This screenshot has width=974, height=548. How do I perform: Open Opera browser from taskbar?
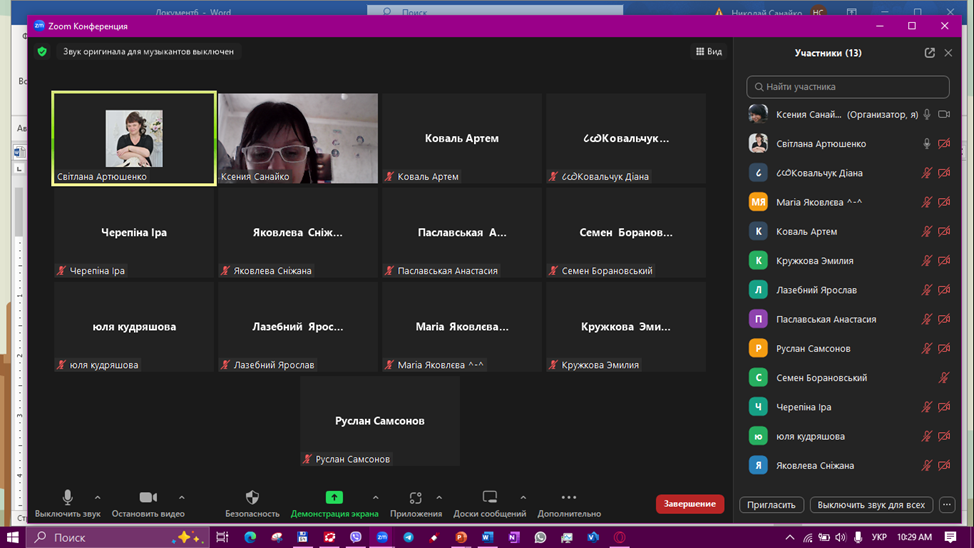(619, 537)
